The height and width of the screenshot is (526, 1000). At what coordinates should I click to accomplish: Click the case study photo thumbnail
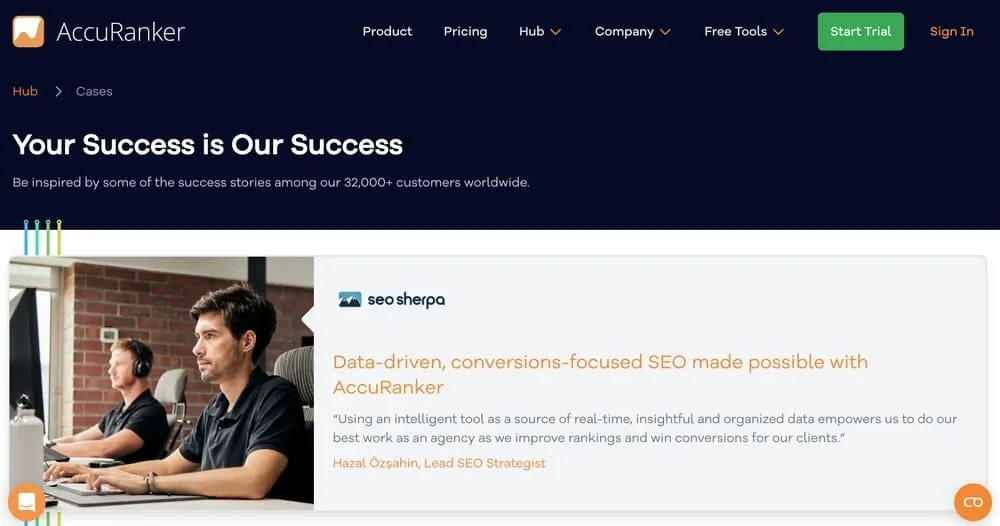tap(161, 381)
